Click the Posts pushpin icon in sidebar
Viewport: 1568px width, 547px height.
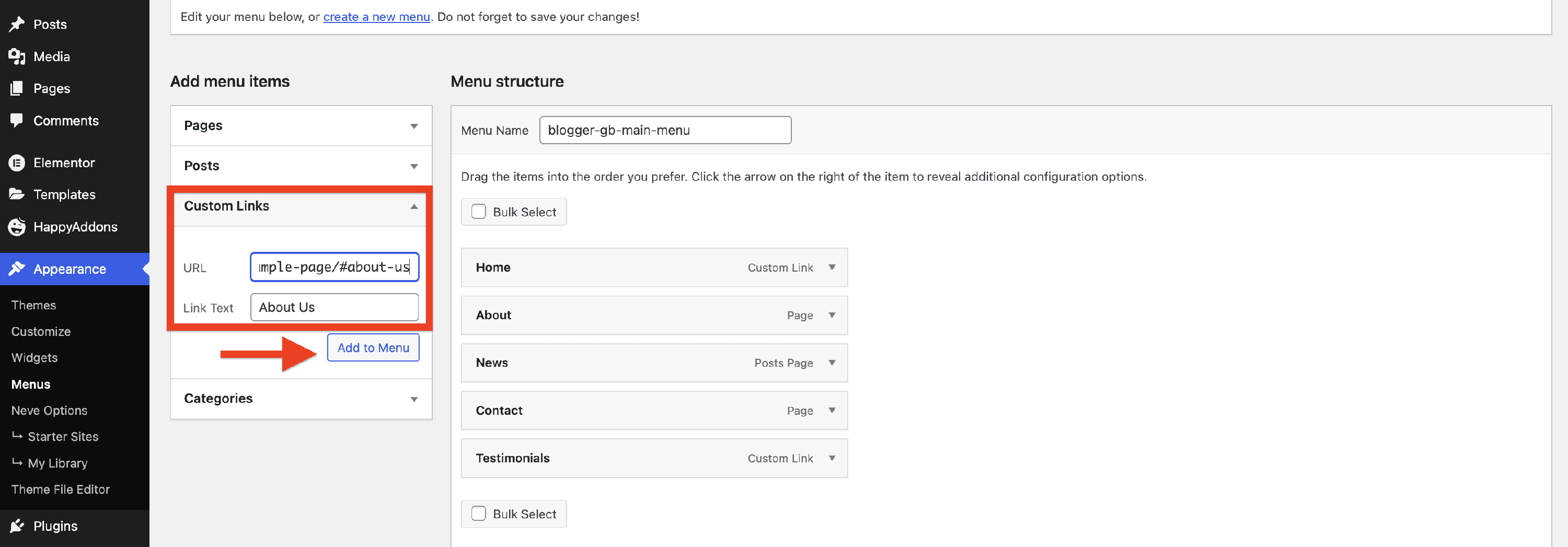(17, 25)
